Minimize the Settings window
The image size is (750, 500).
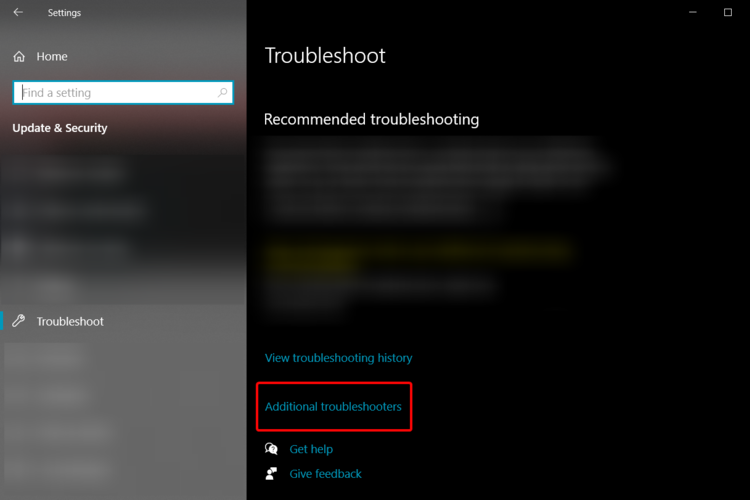tap(693, 12)
